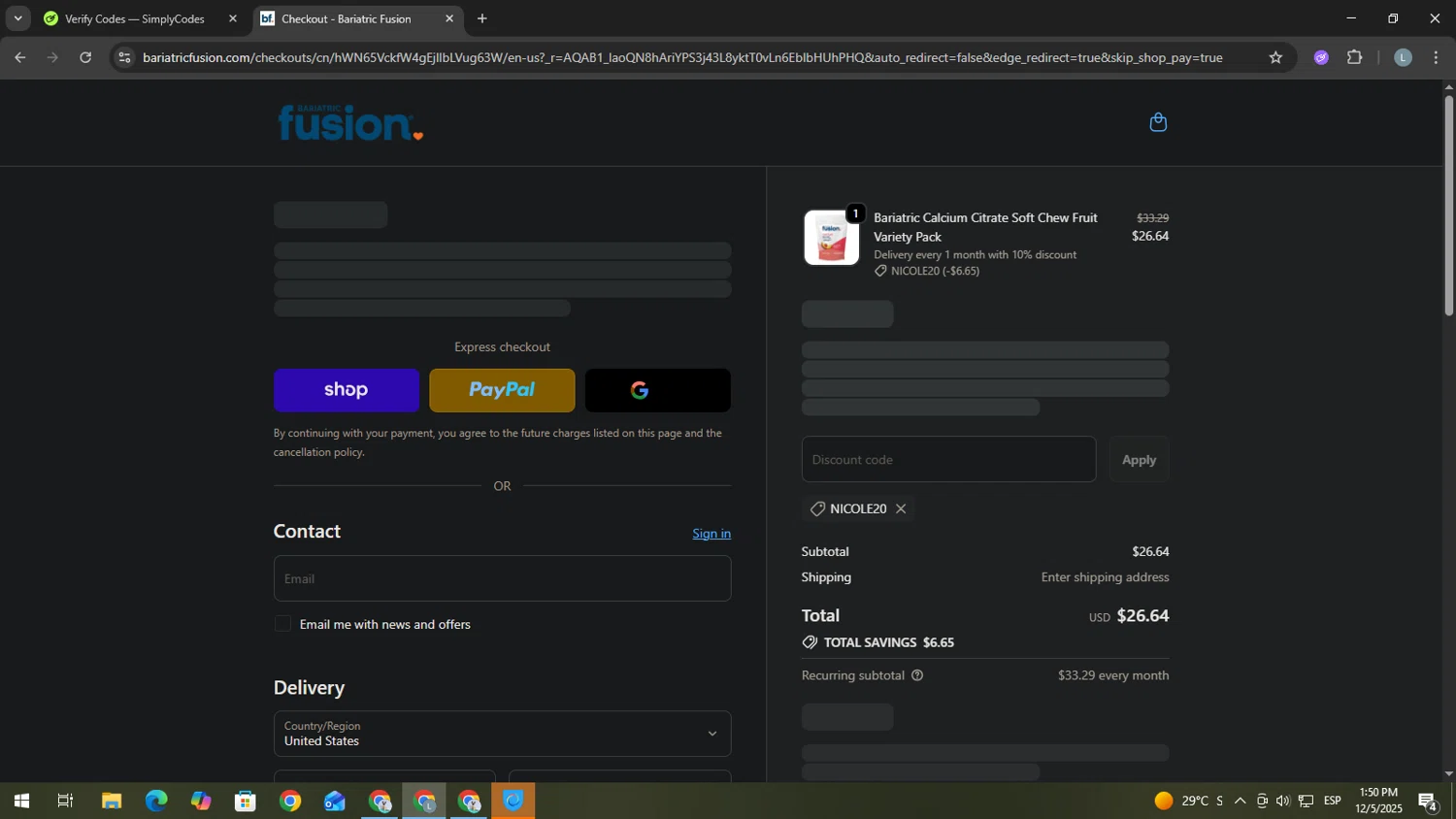The height and width of the screenshot is (819, 1456).
Task: Click the TOTAL SAVINGS $6.65 text
Action: pyautogui.click(x=888, y=642)
